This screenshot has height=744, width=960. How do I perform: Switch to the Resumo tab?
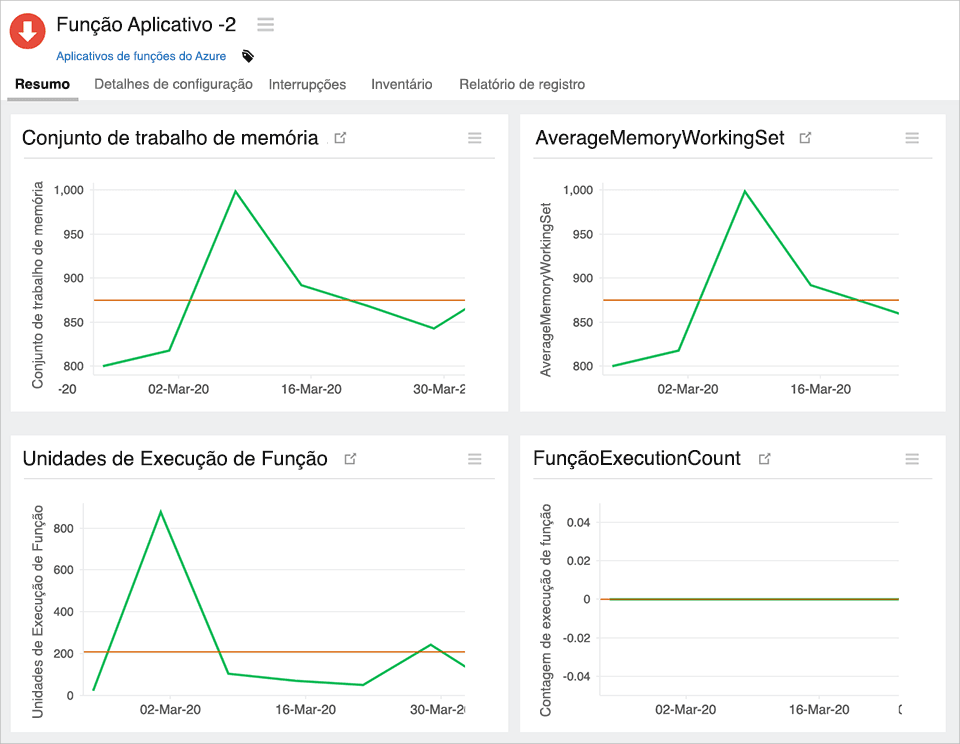pos(42,85)
